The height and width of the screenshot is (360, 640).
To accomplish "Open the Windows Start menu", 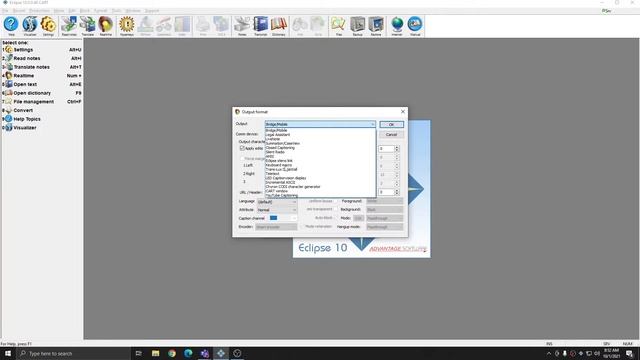I will pyautogui.click(x=8, y=353).
